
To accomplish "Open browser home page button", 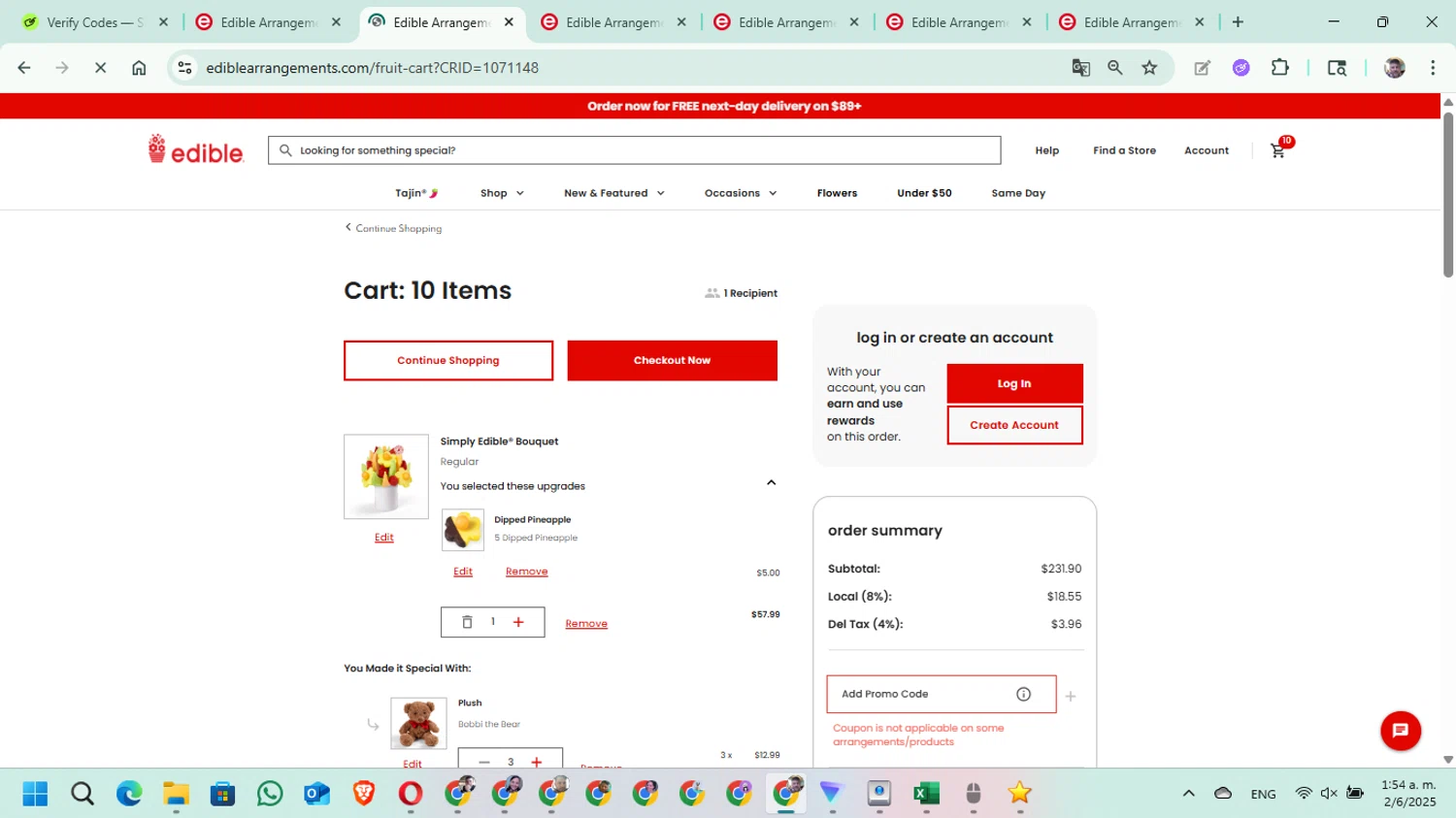I will click(x=139, y=68).
